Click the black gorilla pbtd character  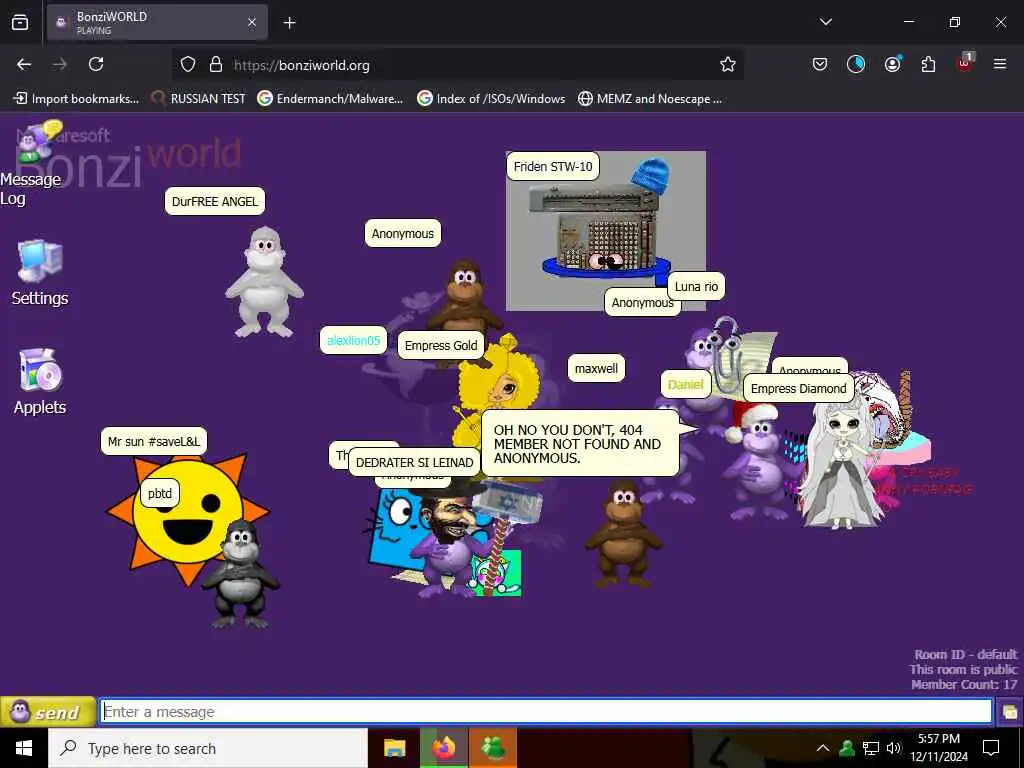tap(240, 573)
